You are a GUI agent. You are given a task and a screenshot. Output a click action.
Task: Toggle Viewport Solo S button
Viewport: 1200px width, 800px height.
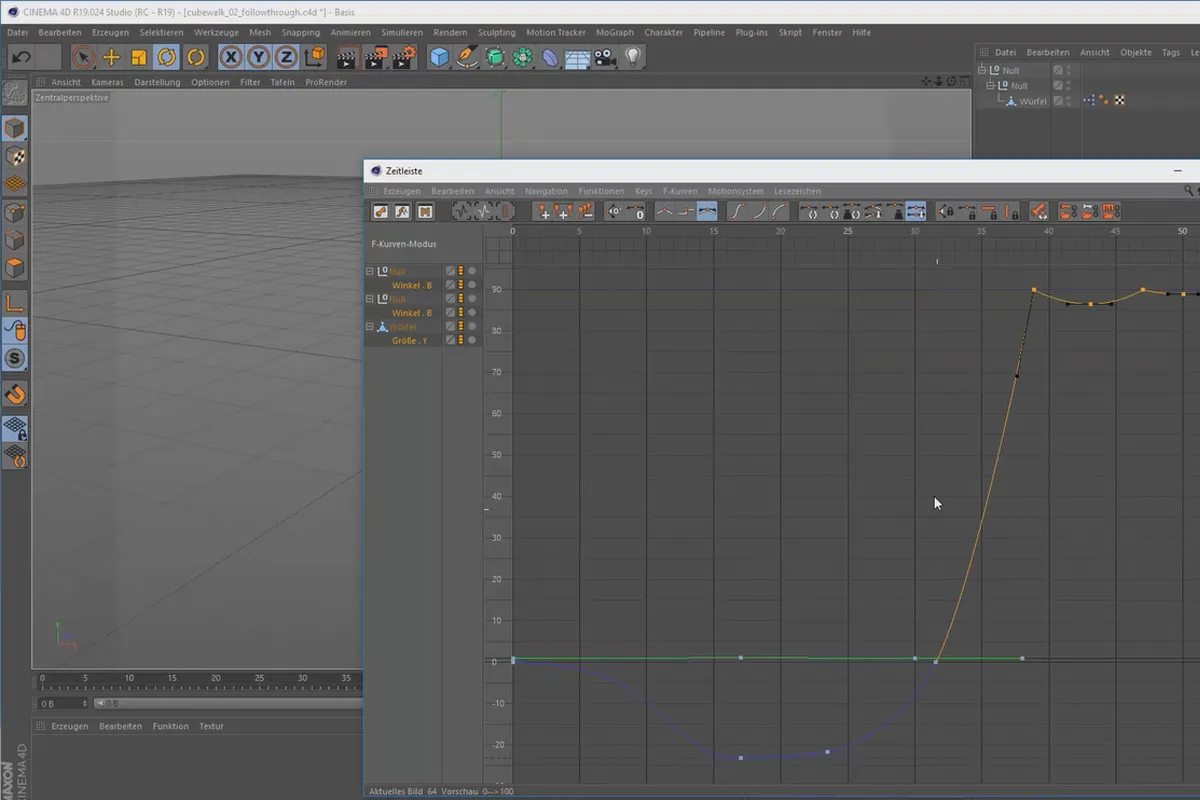[15, 358]
